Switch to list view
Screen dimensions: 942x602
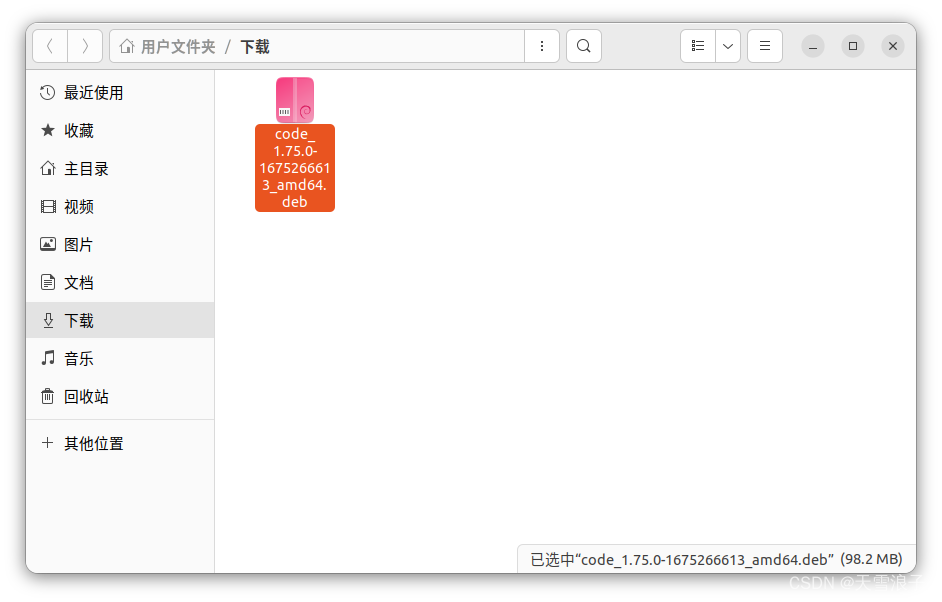coord(698,46)
